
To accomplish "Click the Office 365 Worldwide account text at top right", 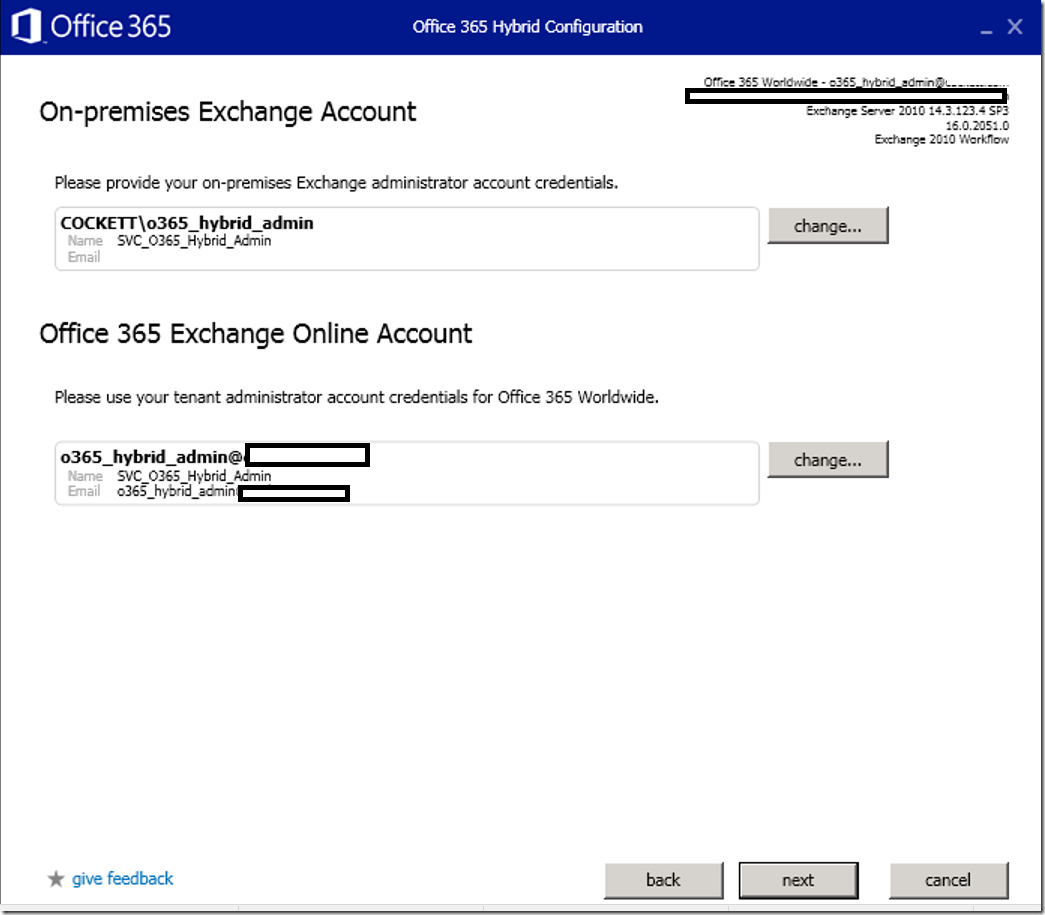I will tap(856, 82).
